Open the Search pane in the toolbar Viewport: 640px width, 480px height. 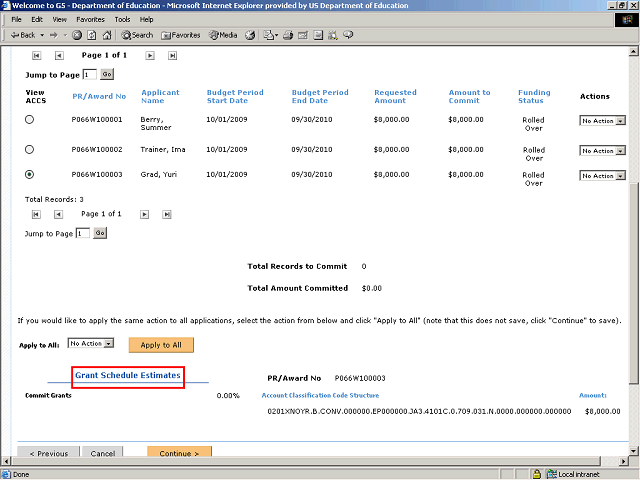coord(137,35)
